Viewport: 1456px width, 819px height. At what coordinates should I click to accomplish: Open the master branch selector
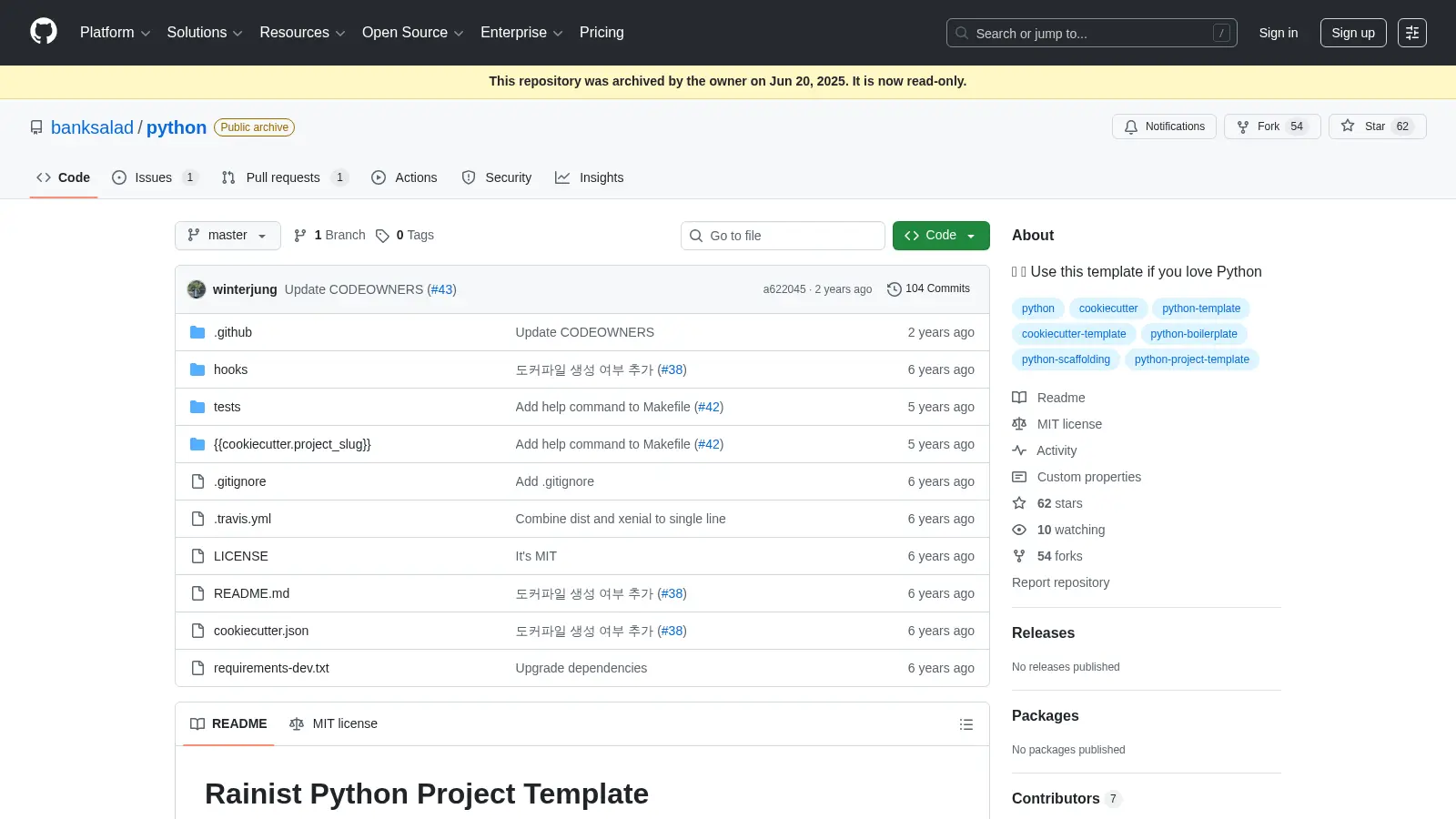(x=227, y=236)
